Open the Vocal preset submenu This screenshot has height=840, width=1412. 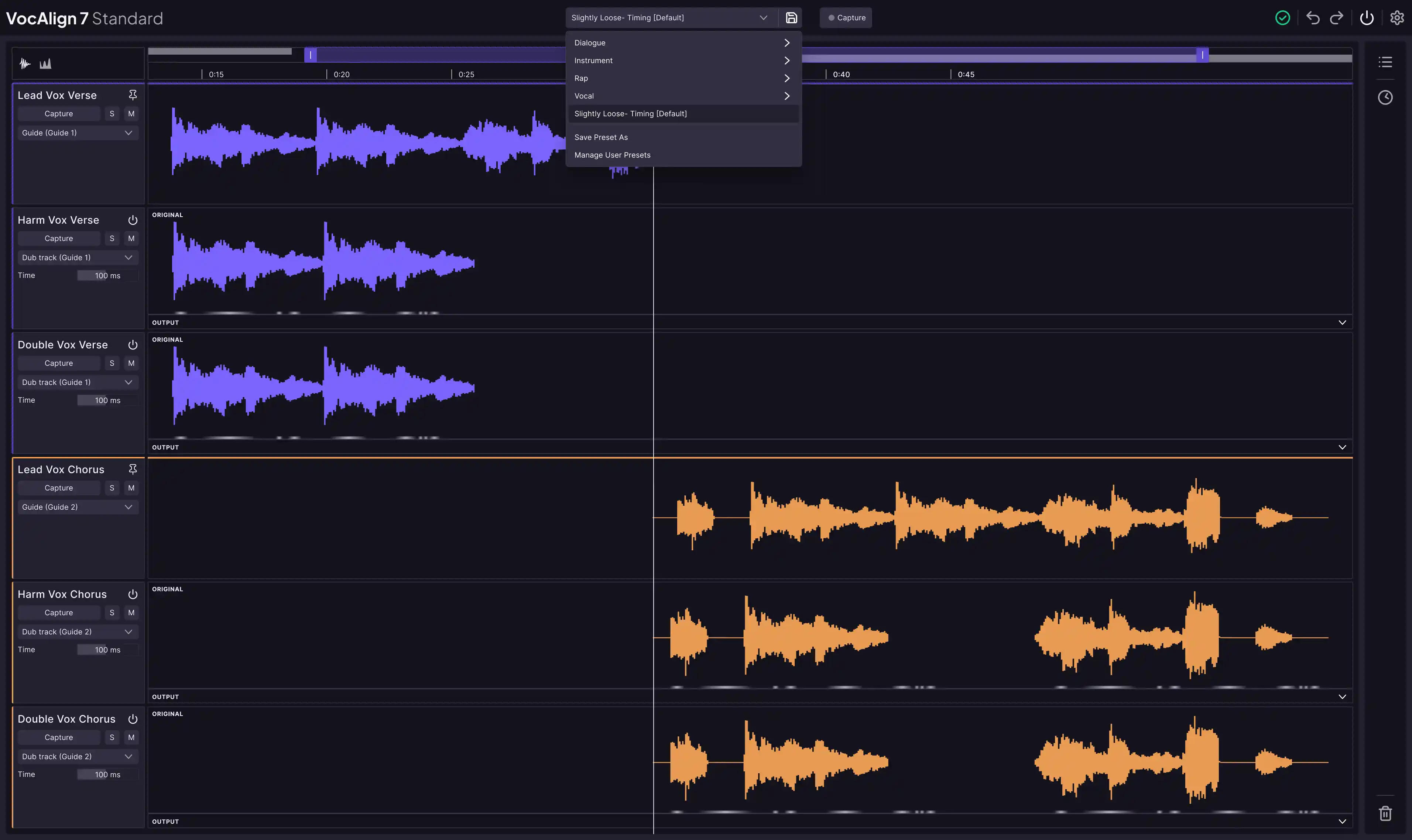click(x=683, y=96)
